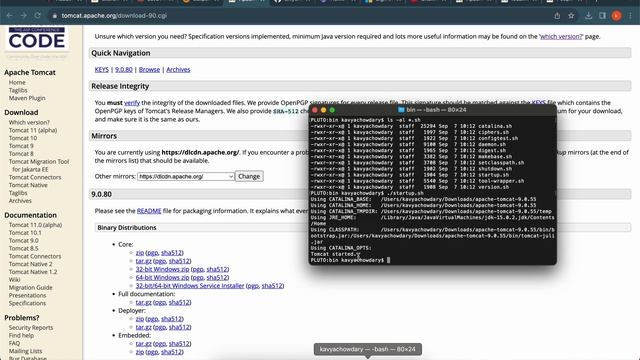Click the folder icon in terminal title
640x360 pixels.
pos(401,109)
